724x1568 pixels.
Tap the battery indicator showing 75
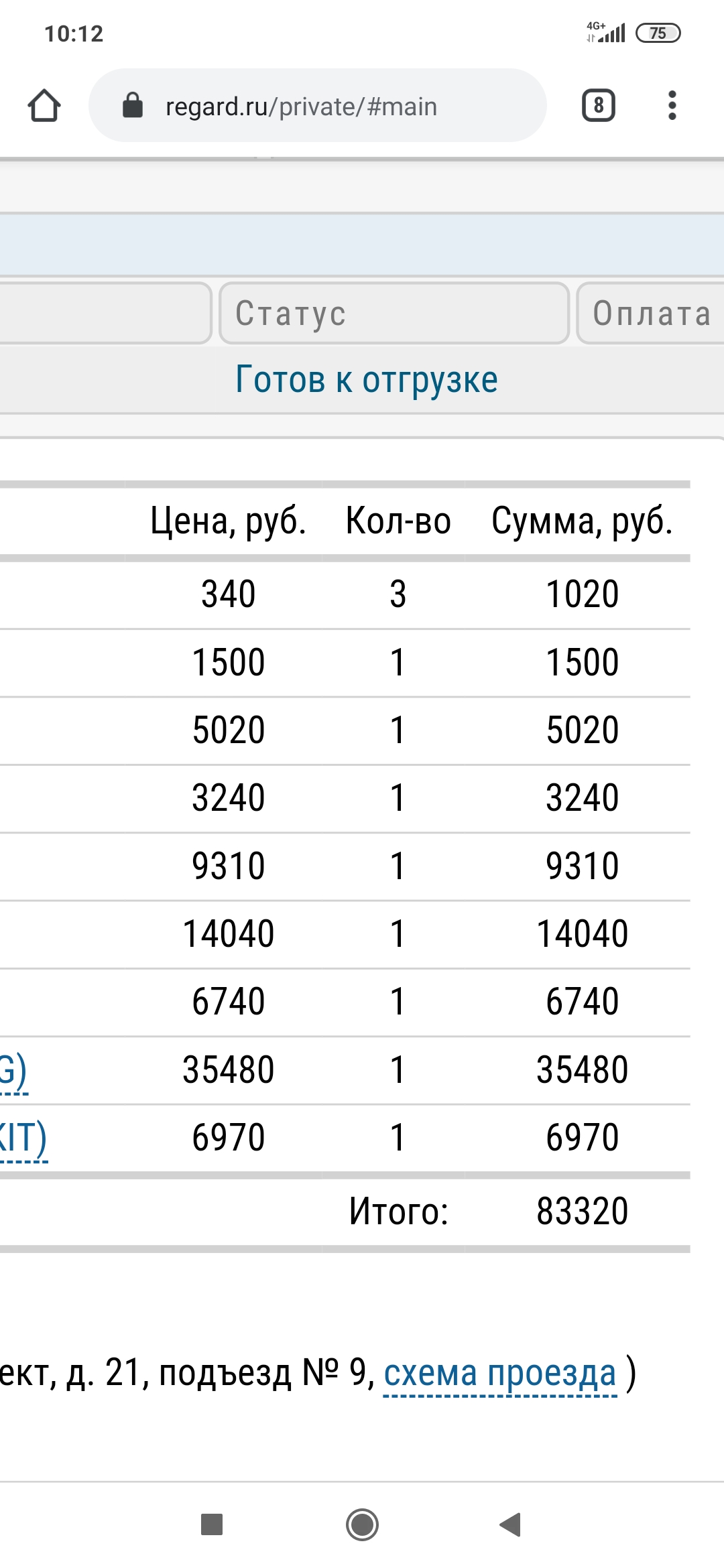pos(660,32)
